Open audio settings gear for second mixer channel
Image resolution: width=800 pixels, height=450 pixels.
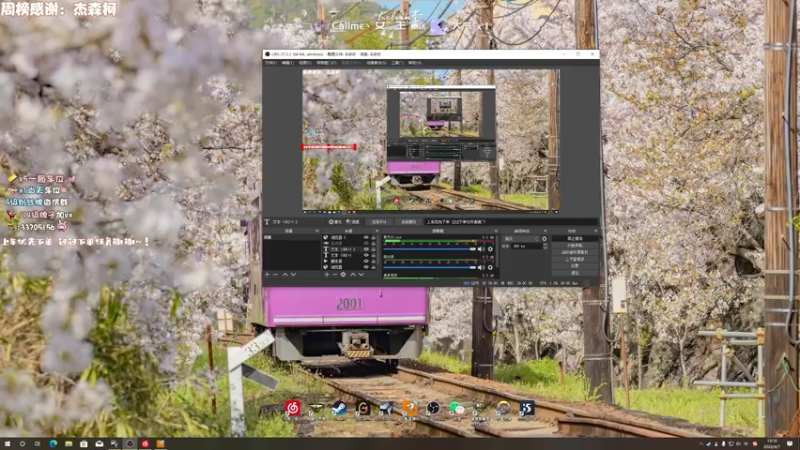[x=490, y=267]
